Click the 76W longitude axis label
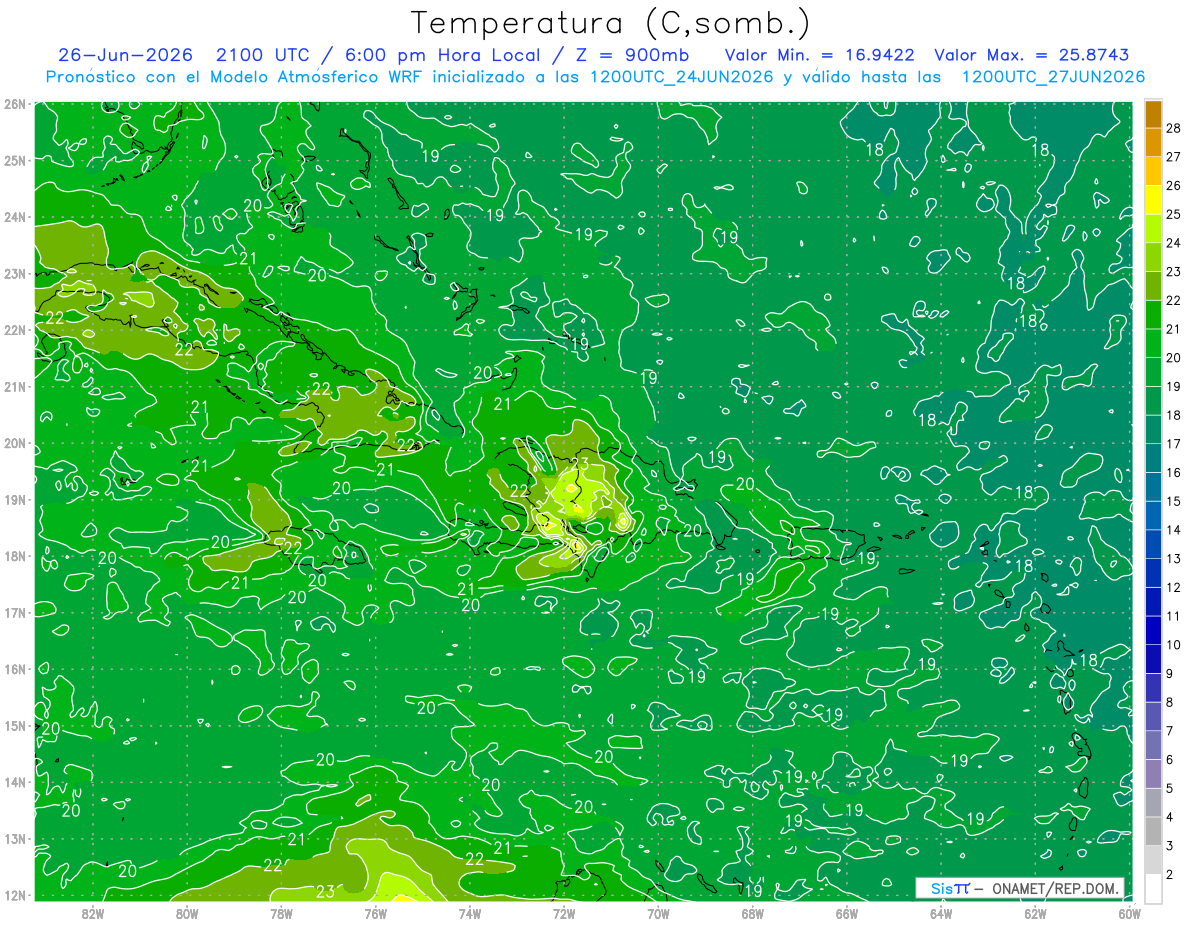The image size is (1200, 927). point(376,913)
